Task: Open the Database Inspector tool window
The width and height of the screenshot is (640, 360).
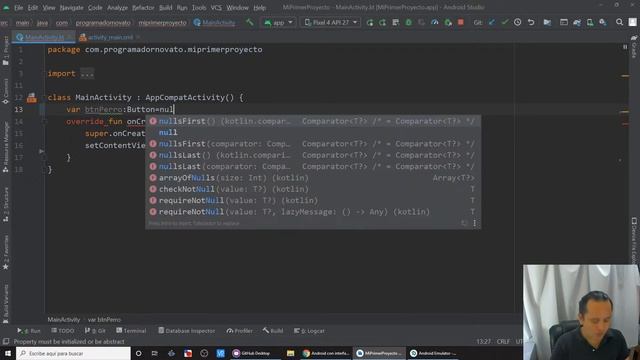Action: tap(187, 331)
